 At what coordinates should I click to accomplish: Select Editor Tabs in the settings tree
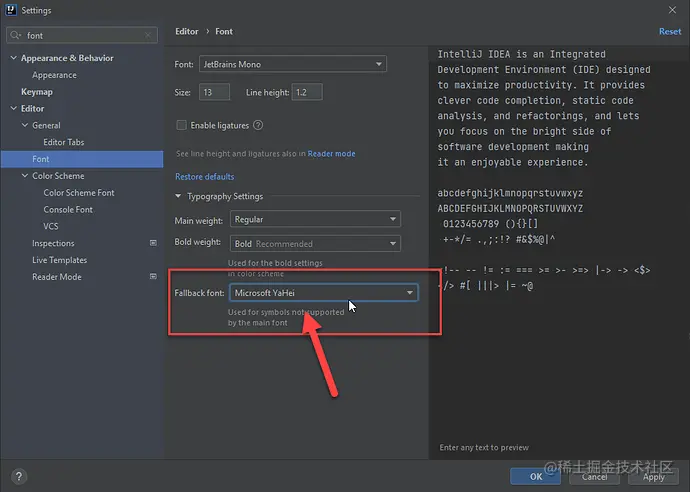tap(64, 142)
